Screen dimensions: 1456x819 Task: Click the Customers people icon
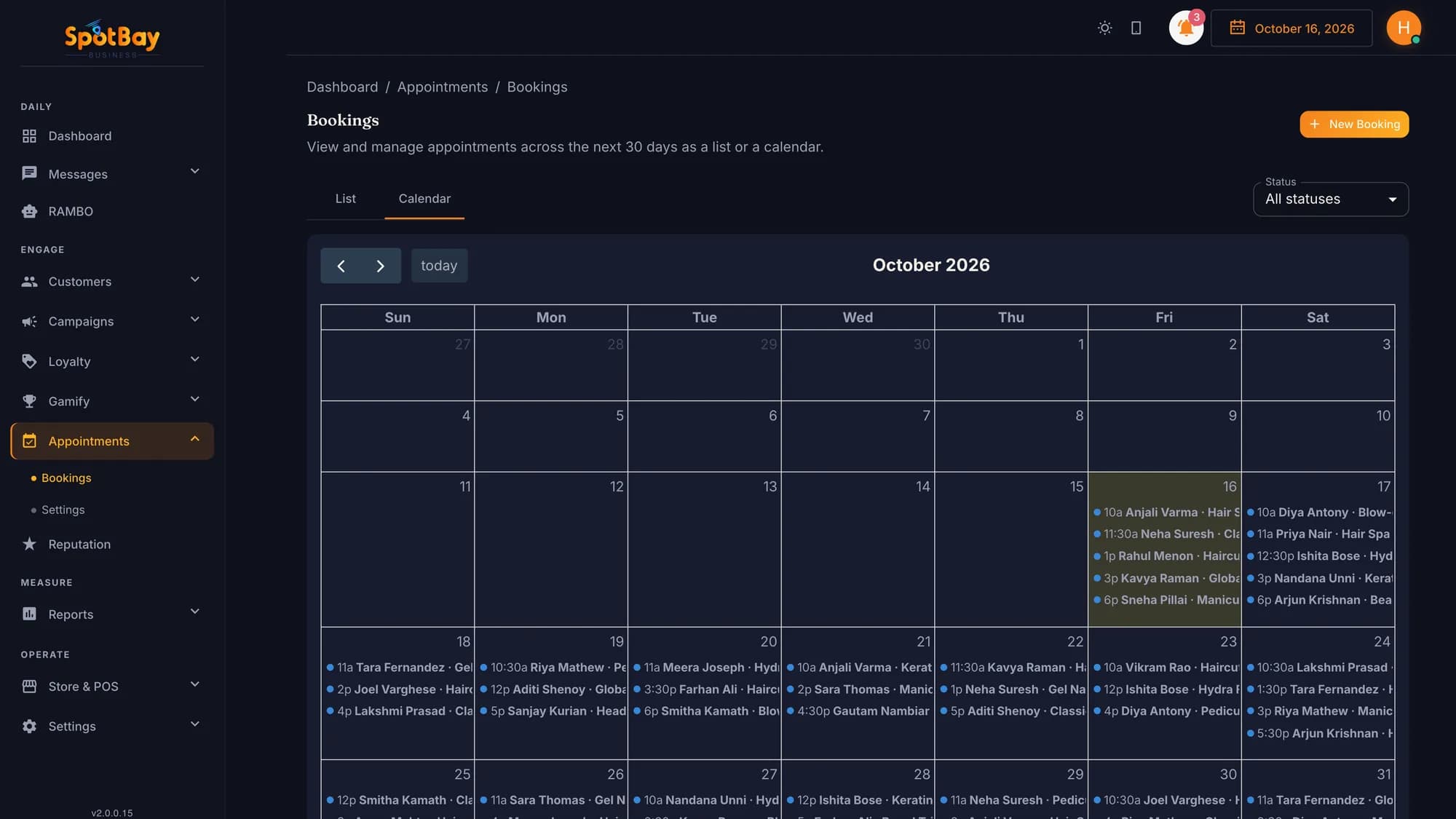coord(29,282)
